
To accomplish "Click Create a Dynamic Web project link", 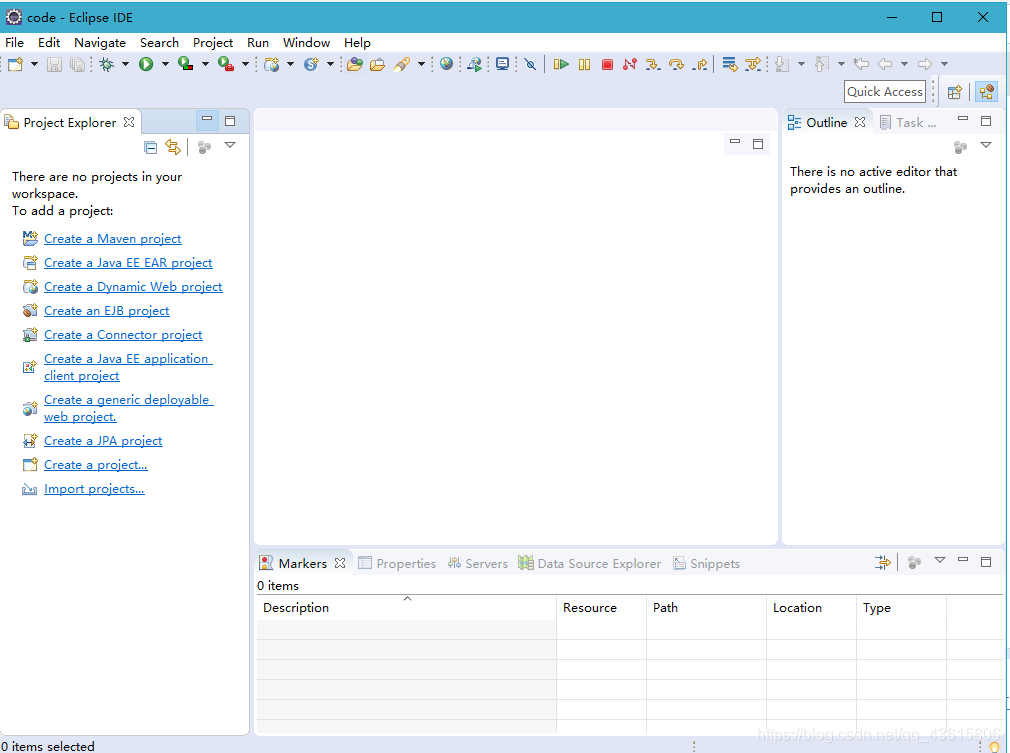I will click(133, 287).
